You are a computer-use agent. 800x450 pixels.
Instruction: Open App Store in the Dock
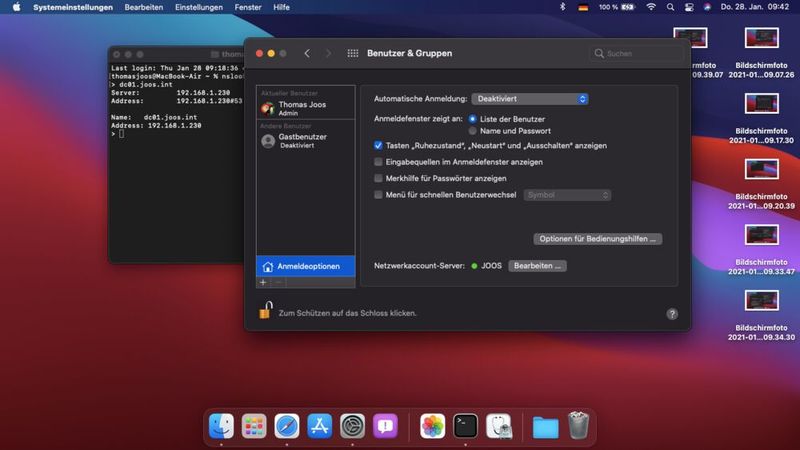pyautogui.click(x=319, y=426)
